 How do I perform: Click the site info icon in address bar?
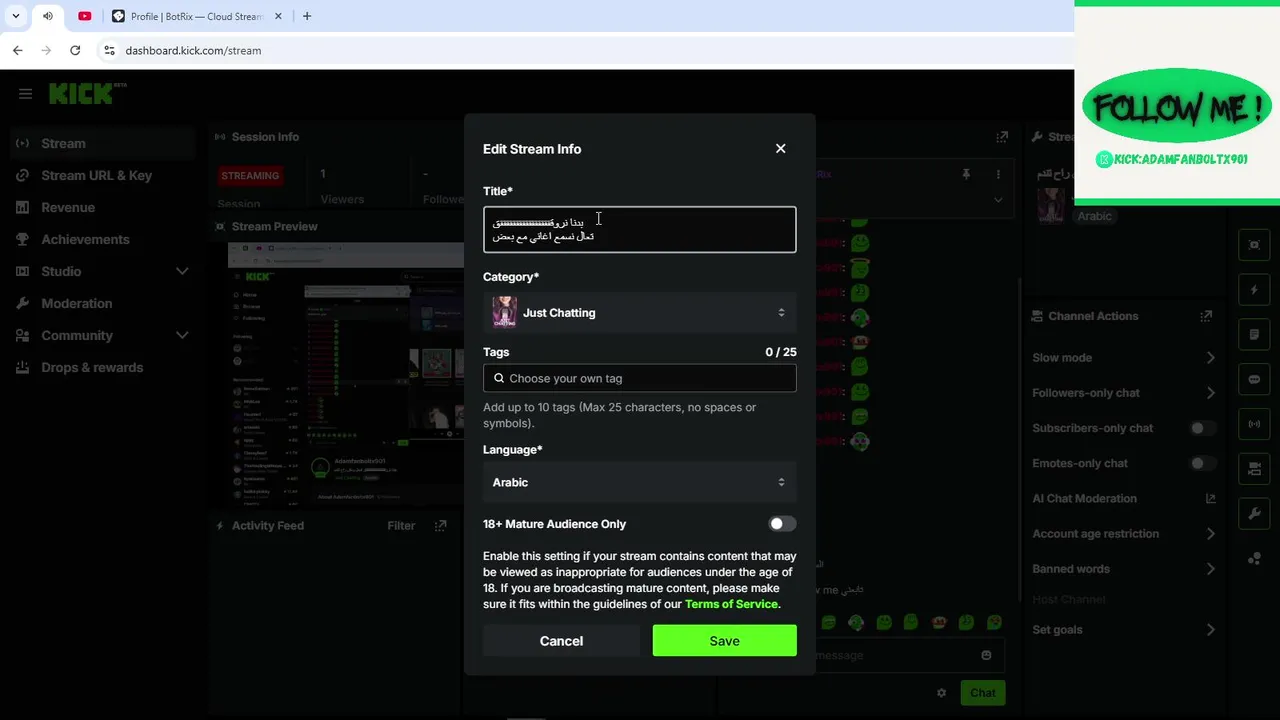click(110, 50)
